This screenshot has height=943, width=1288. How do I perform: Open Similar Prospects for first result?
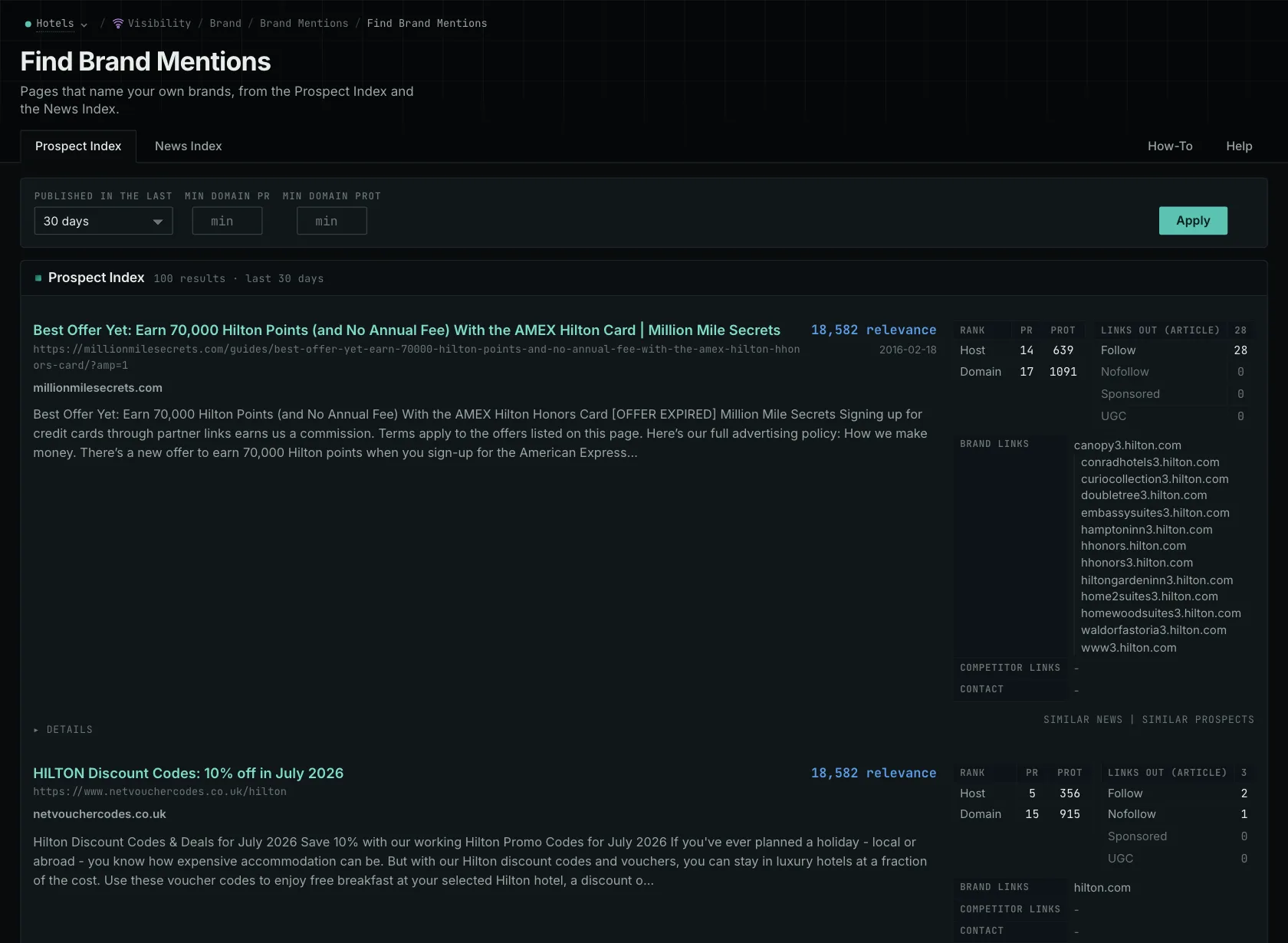pyautogui.click(x=1198, y=720)
